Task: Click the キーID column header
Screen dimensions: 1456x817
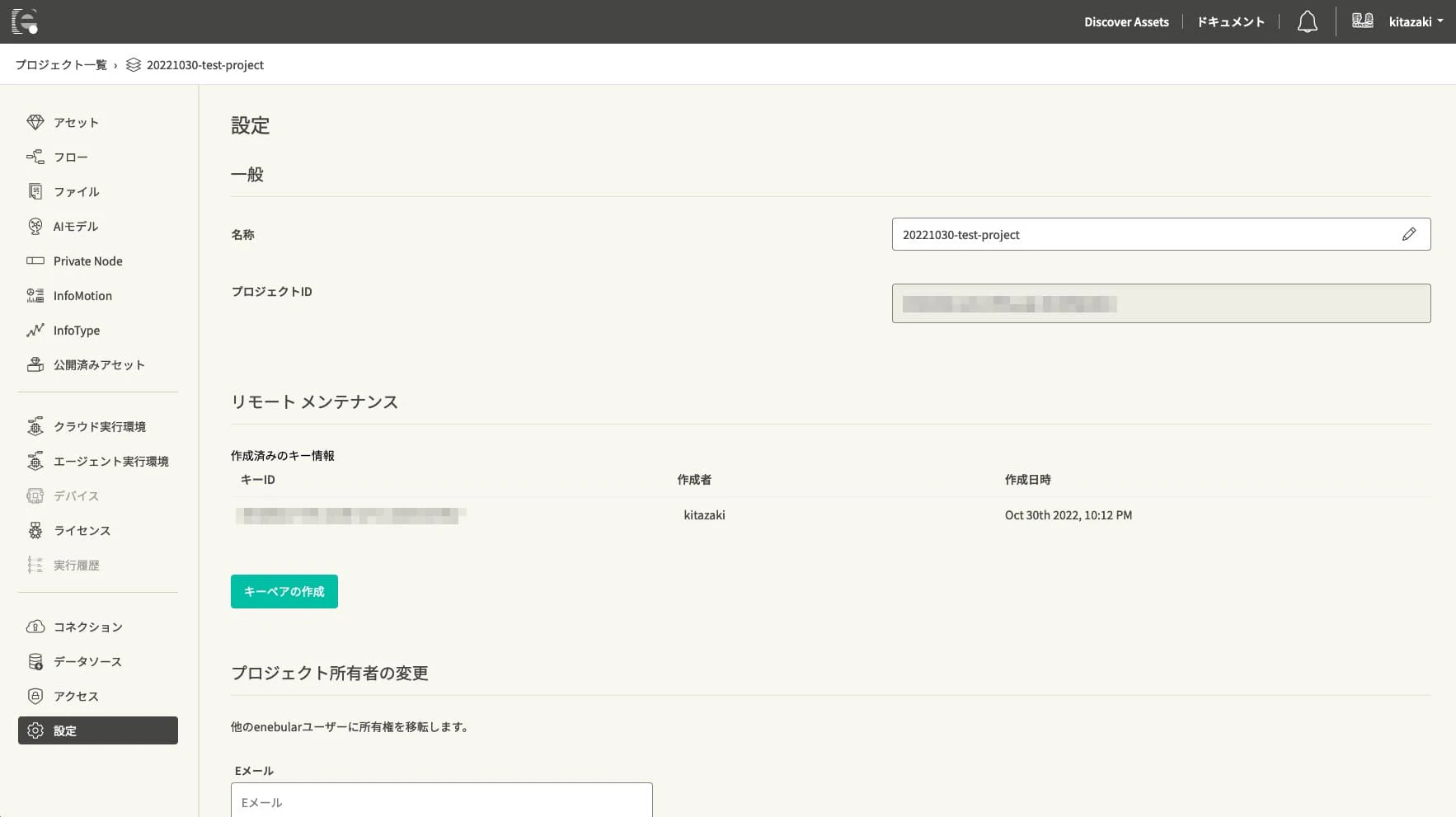Action: pyautogui.click(x=258, y=480)
